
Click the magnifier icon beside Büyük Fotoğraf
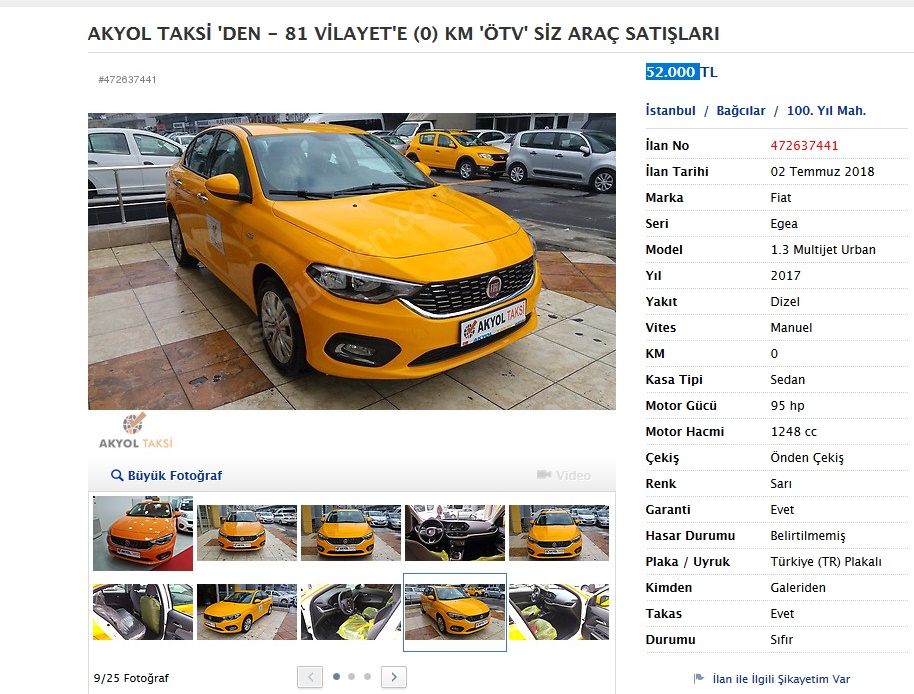[117, 476]
